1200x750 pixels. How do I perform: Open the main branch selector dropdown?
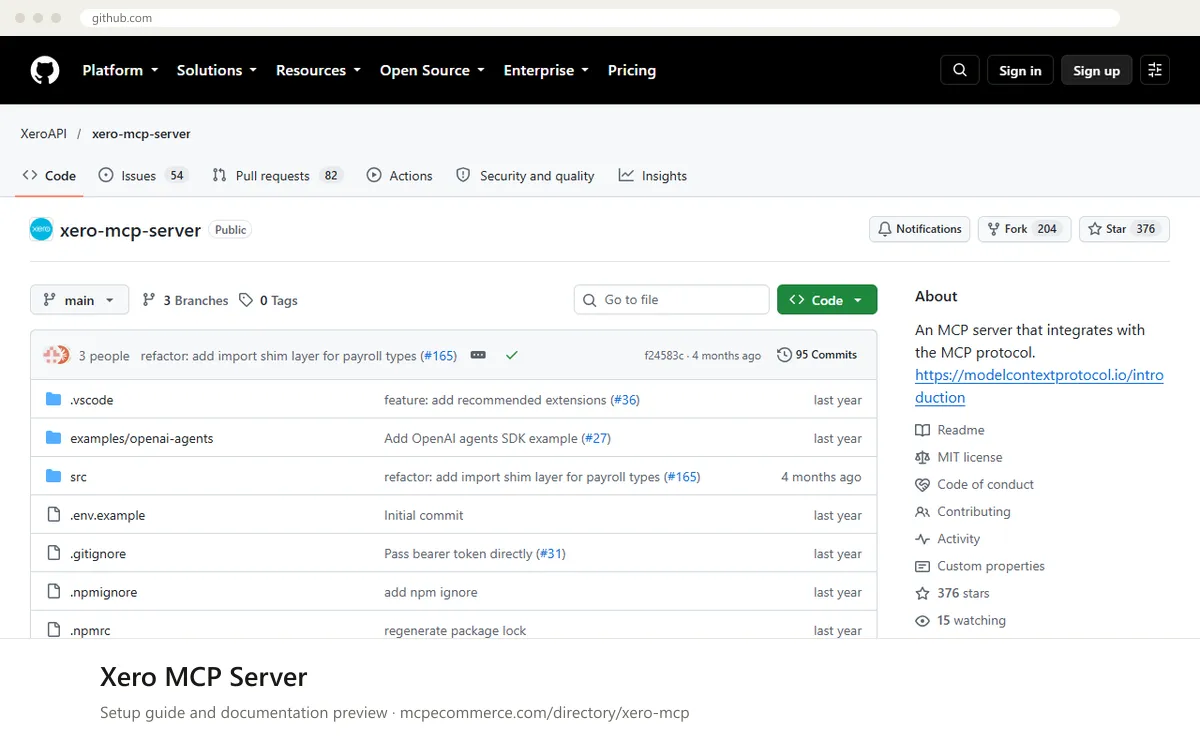point(79,300)
